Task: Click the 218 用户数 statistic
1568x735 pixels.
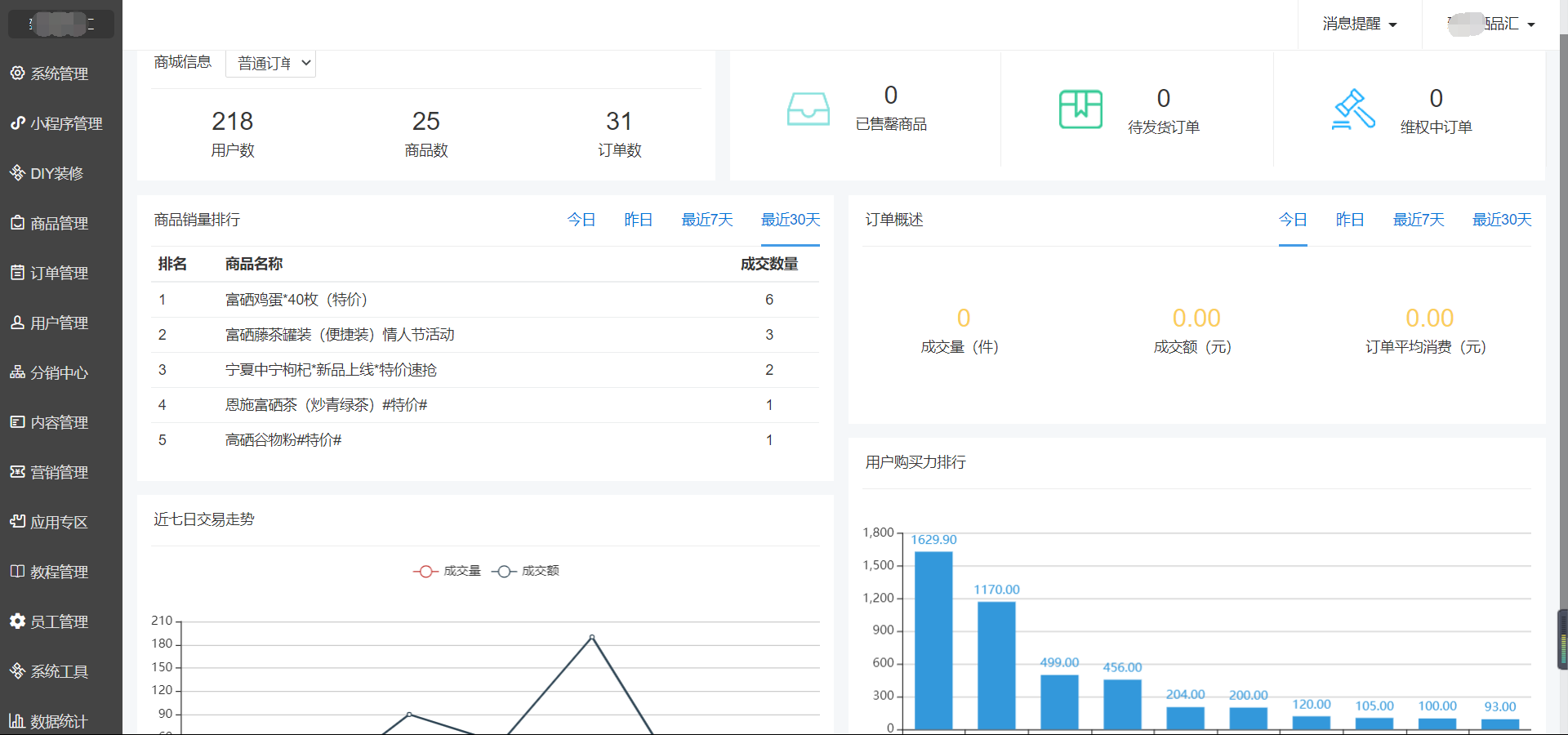Action: pyautogui.click(x=233, y=133)
